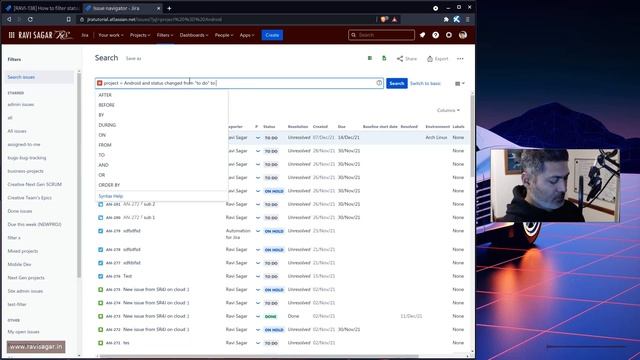The height and width of the screenshot is (360, 640).
Task: Open Jira settings gear icon in header
Action: pyautogui.click(x=449, y=35)
